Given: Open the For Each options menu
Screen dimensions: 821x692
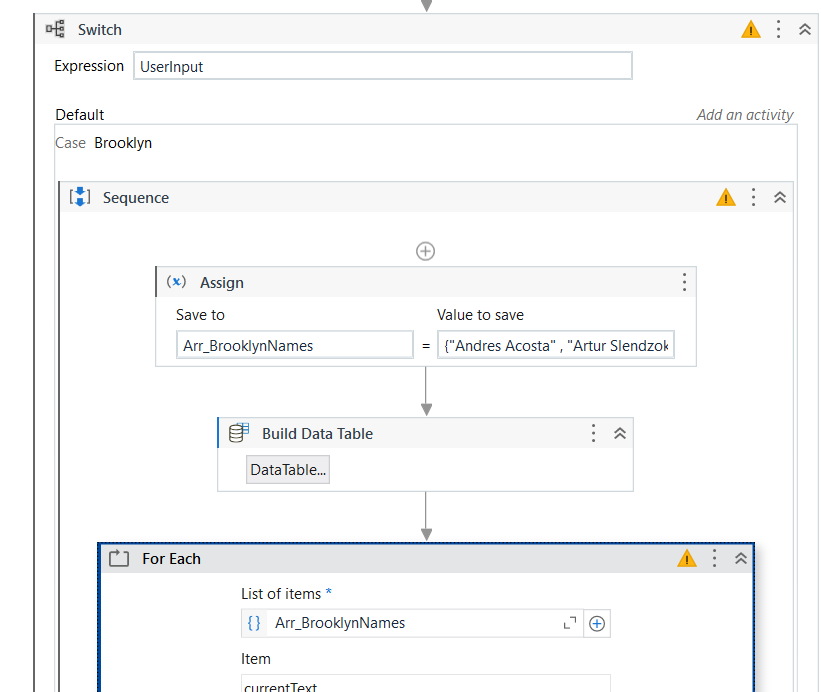Looking at the screenshot, I should click(713, 559).
